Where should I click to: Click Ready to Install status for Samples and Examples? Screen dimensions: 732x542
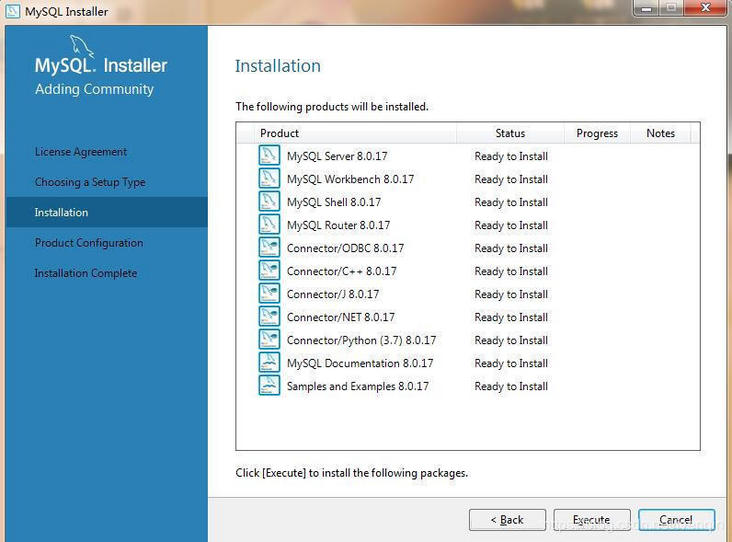511,387
